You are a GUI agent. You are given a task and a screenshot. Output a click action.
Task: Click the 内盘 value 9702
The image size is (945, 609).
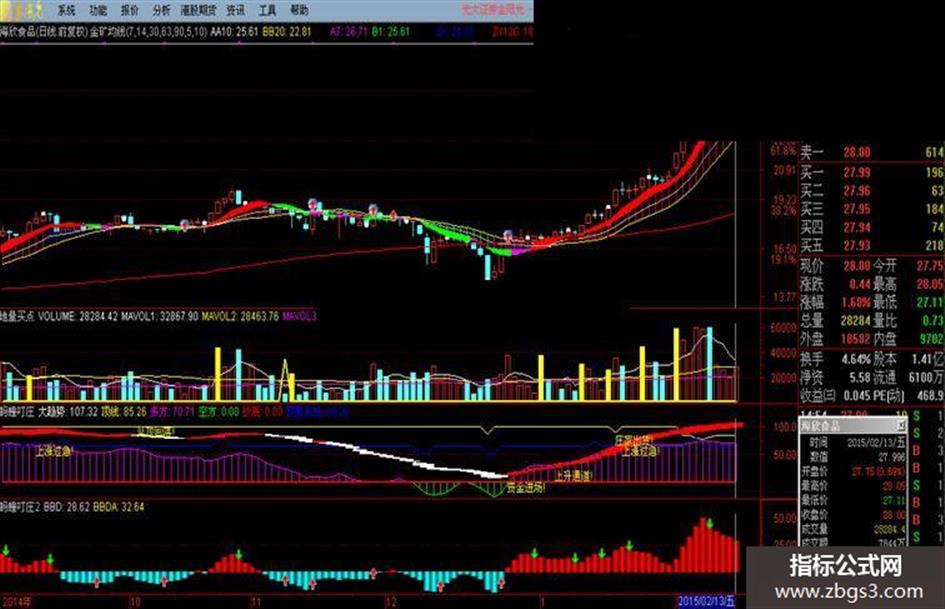[x=932, y=339]
